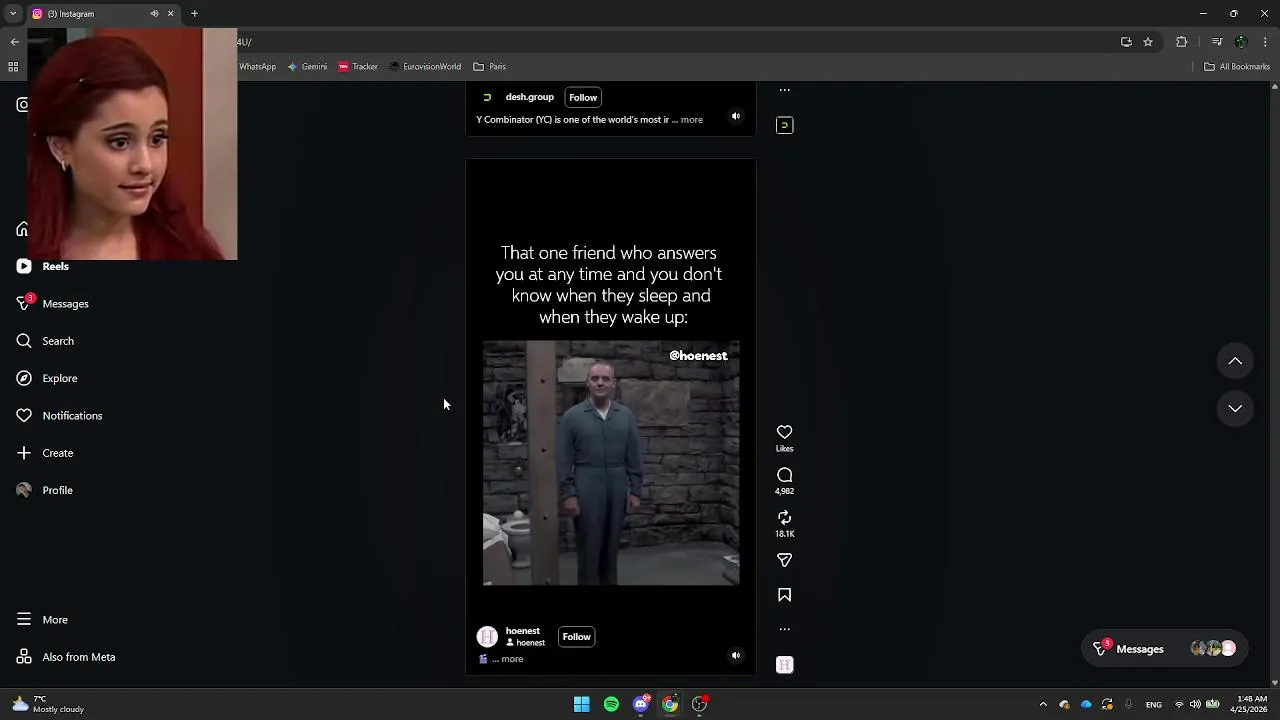Open comments with 4,982 count
The height and width of the screenshot is (720, 1280).
(x=784, y=475)
